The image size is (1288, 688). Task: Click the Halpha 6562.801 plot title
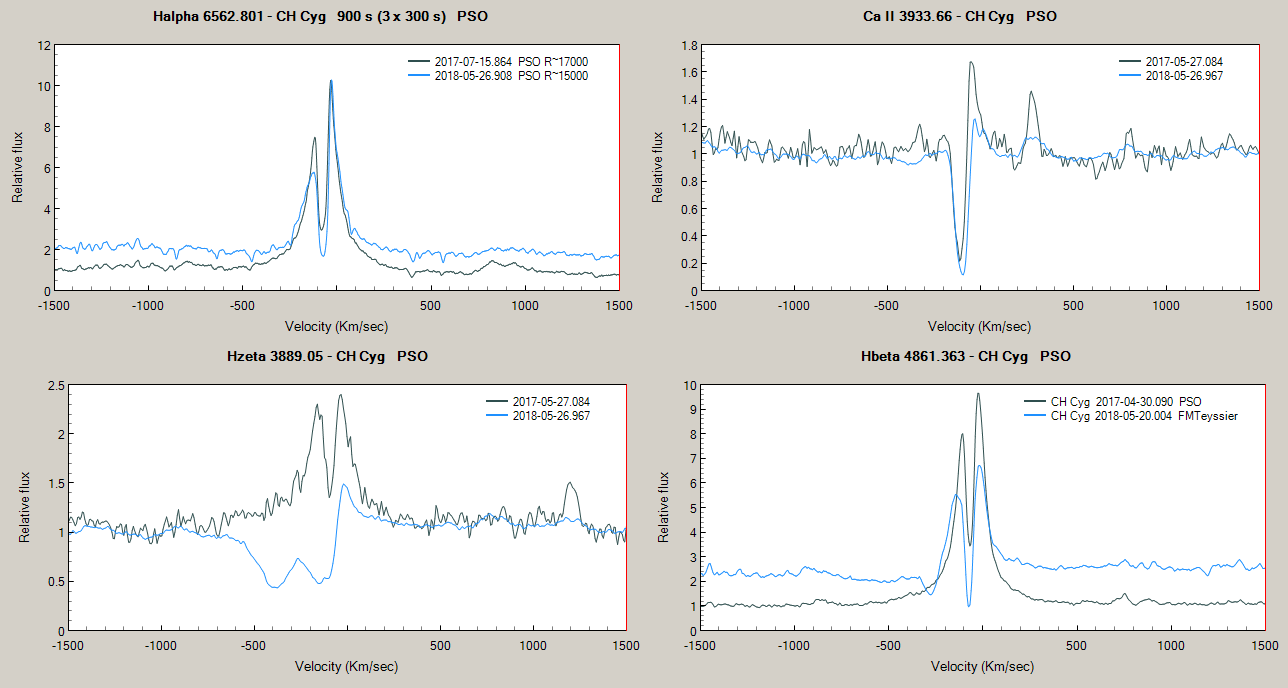(x=321, y=17)
